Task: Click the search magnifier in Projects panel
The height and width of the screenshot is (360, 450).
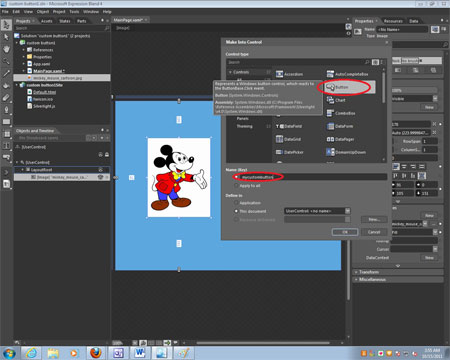Action: pyautogui.click(x=107, y=28)
